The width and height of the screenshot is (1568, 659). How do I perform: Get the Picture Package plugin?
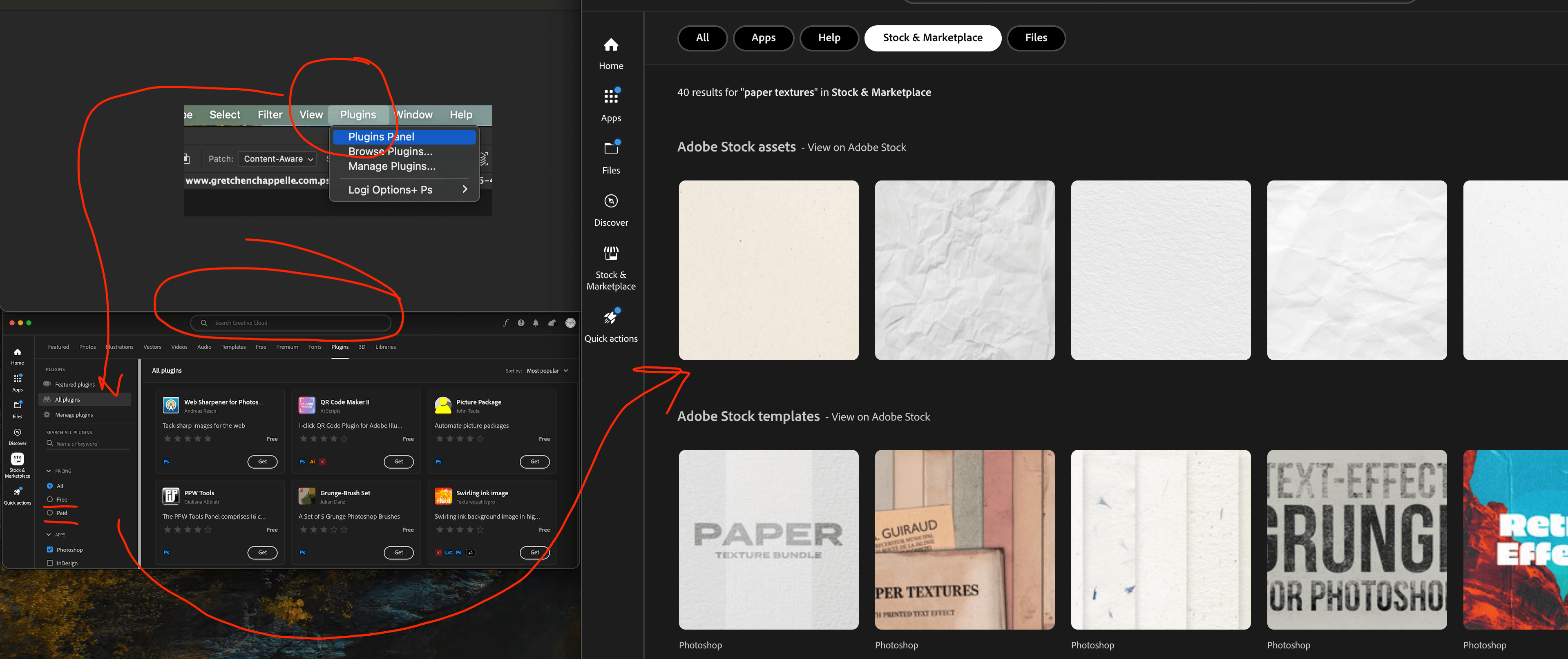click(534, 461)
